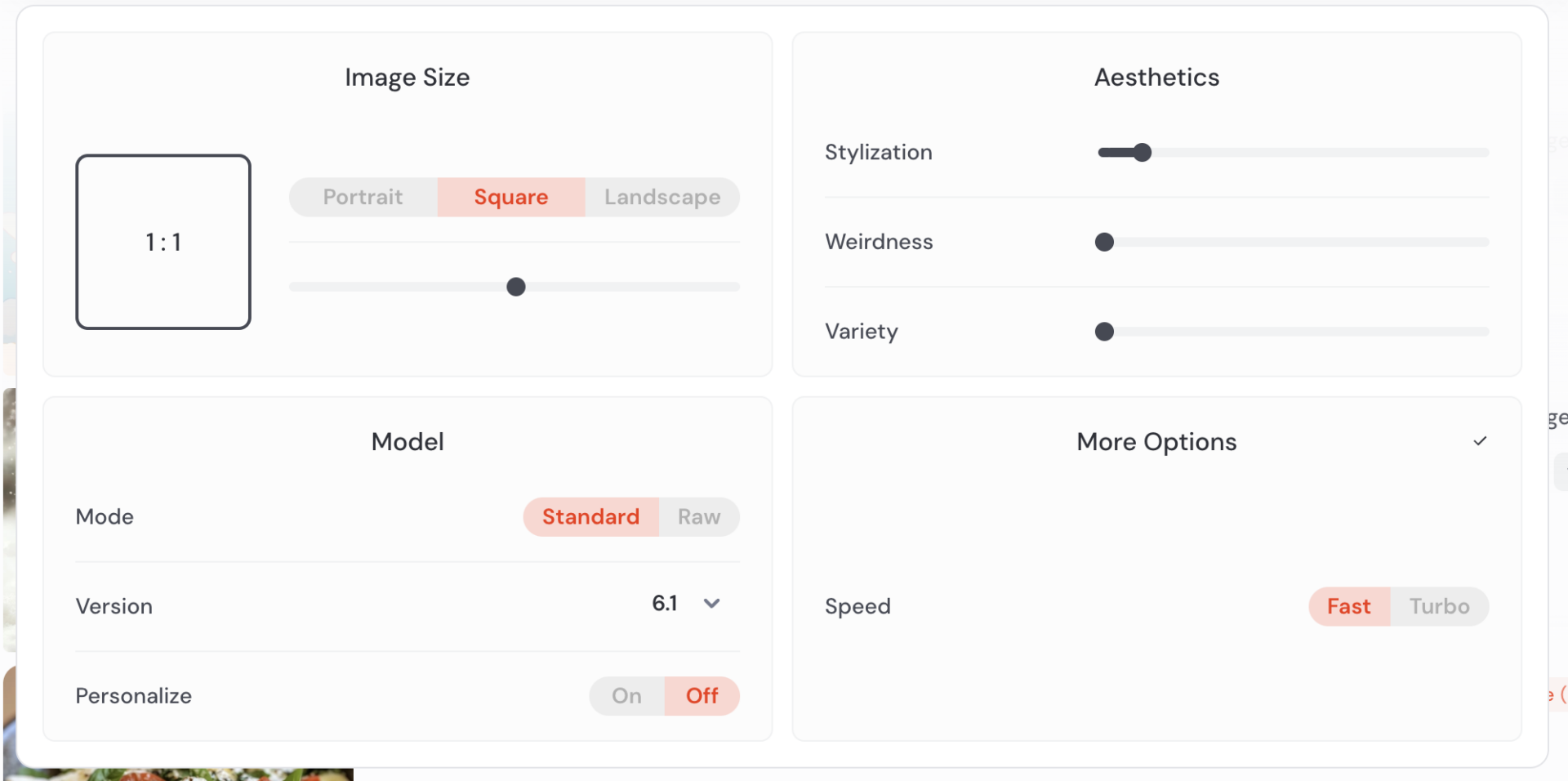Click the aspect ratio slider handle
This screenshot has width=1568, height=781.
click(516, 287)
